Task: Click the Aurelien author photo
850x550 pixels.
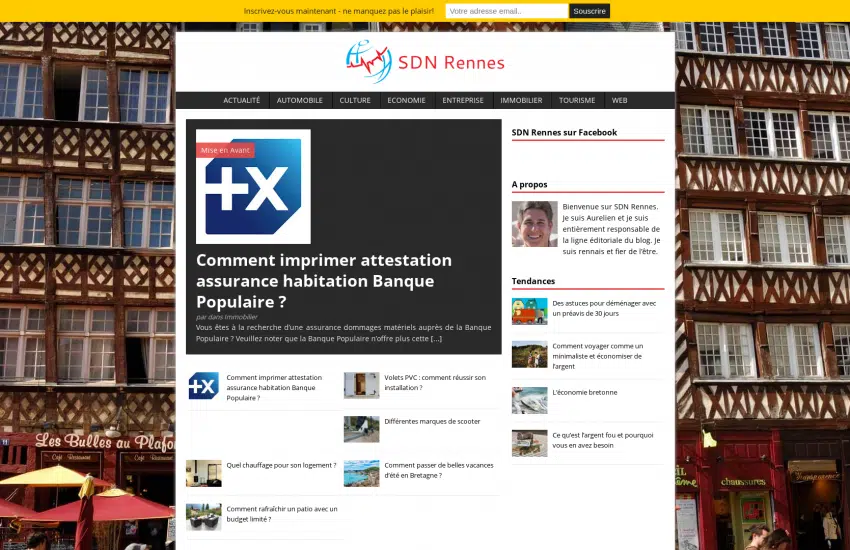Action: (534, 224)
